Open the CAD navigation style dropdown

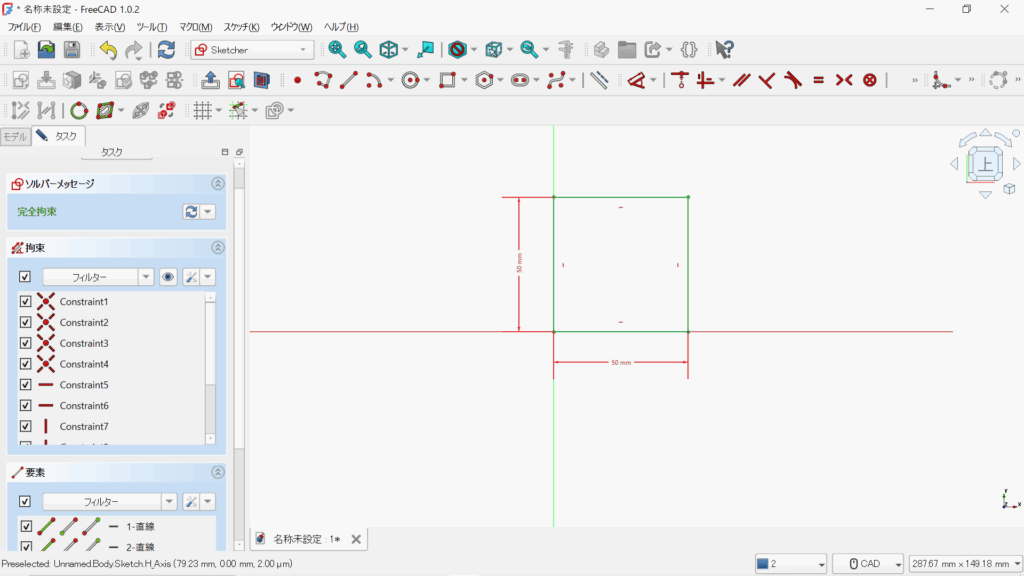click(x=868, y=564)
